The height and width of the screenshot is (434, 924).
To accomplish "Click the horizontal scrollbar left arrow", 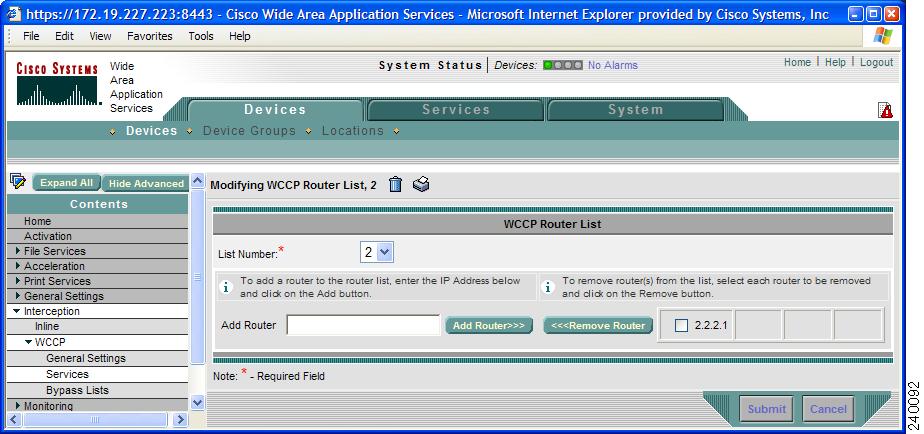I will pos(14,419).
